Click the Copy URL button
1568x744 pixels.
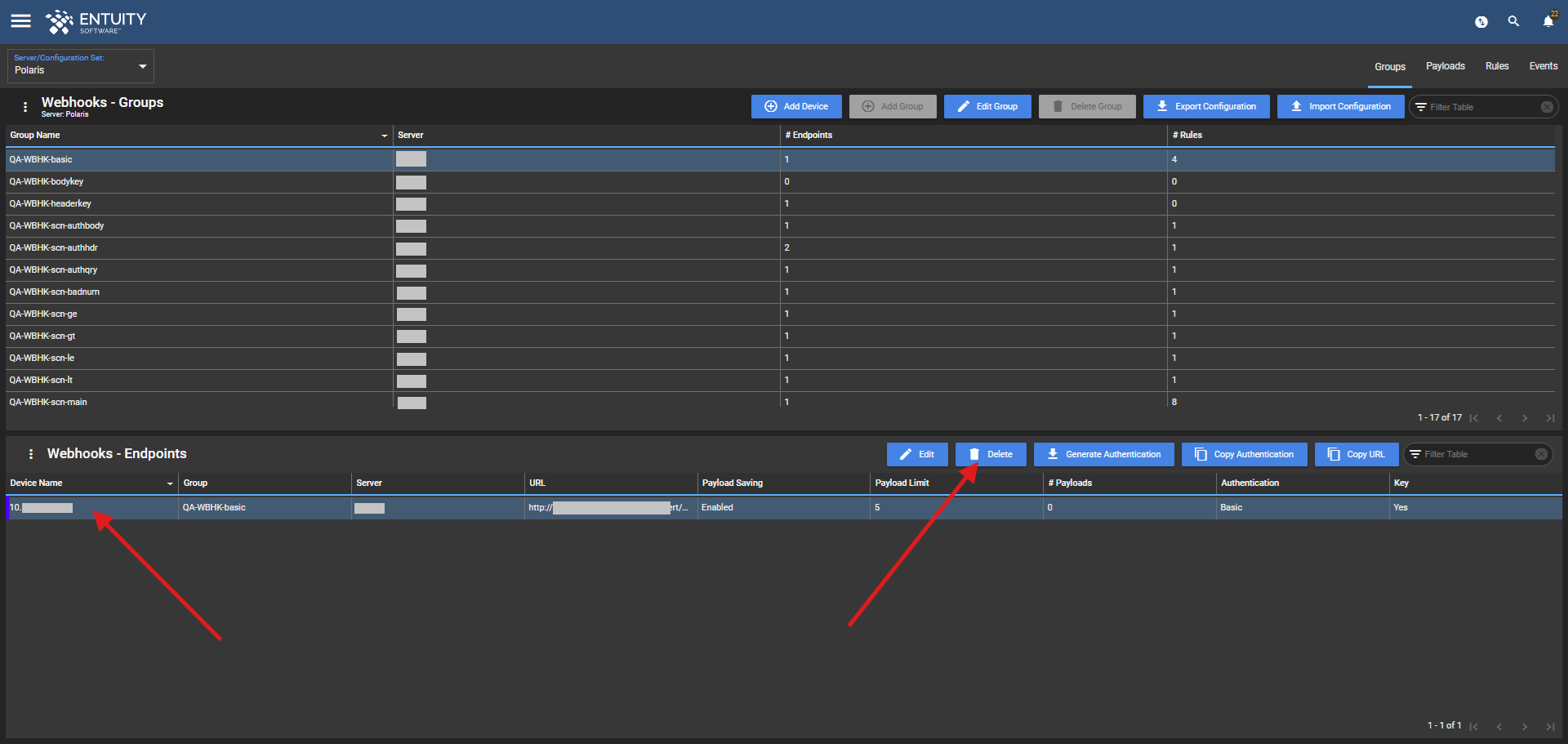(1356, 455)
